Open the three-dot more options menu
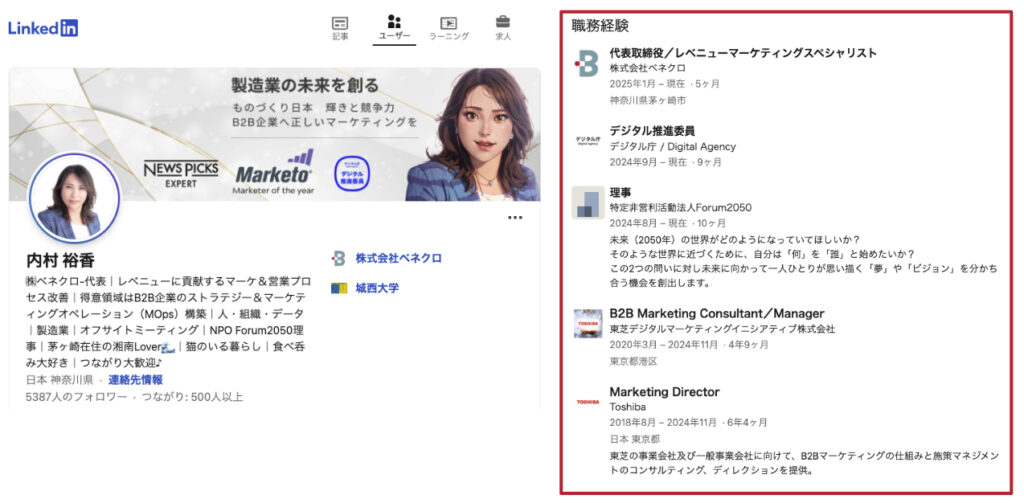This screenshot has height=503, width=1024. pyautogui.click(x=515, y=218)
